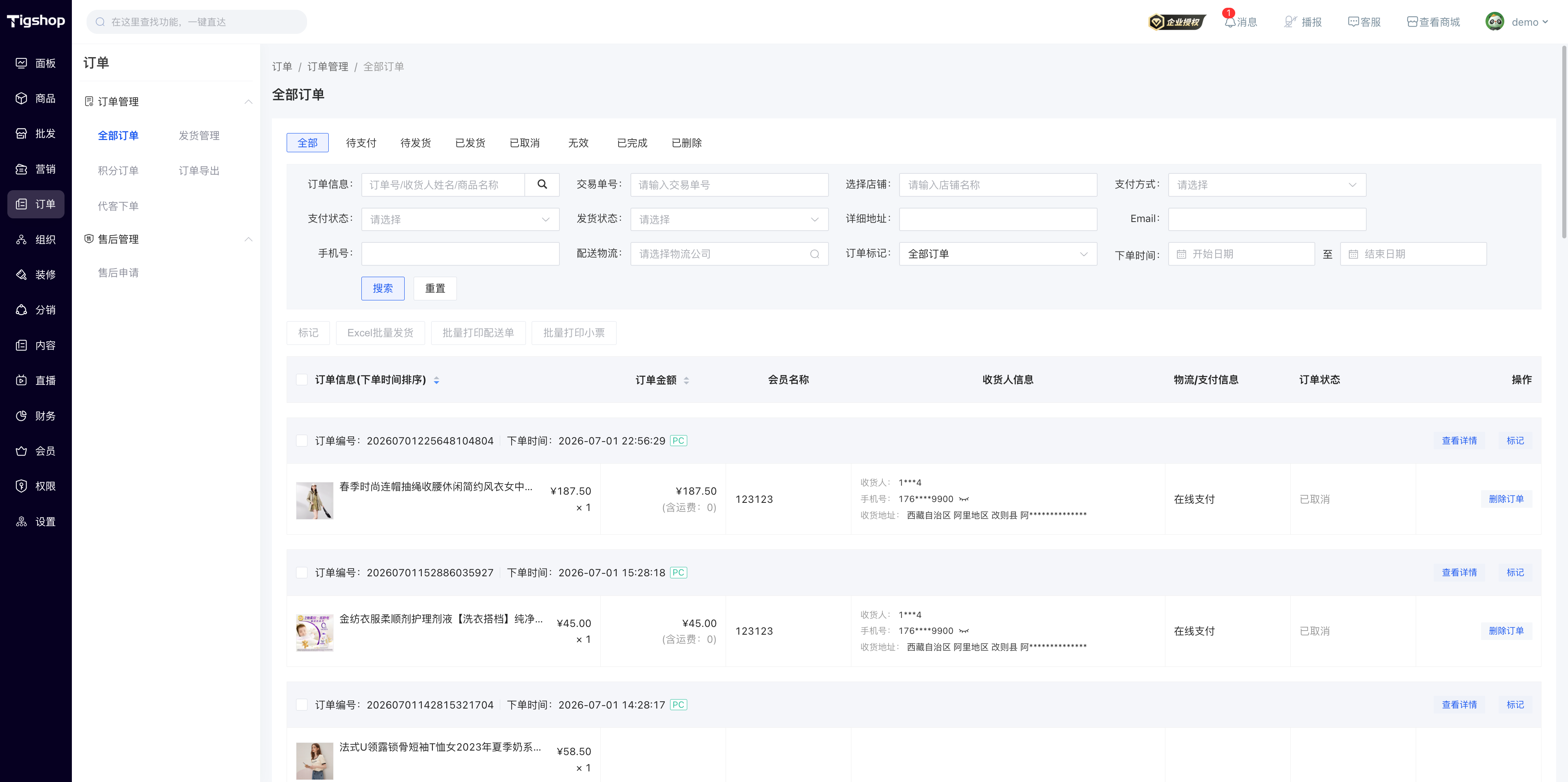Click the 开始日期 start date field
1568x782 pixels.
pyautogui.click(x=1241, y=254)
